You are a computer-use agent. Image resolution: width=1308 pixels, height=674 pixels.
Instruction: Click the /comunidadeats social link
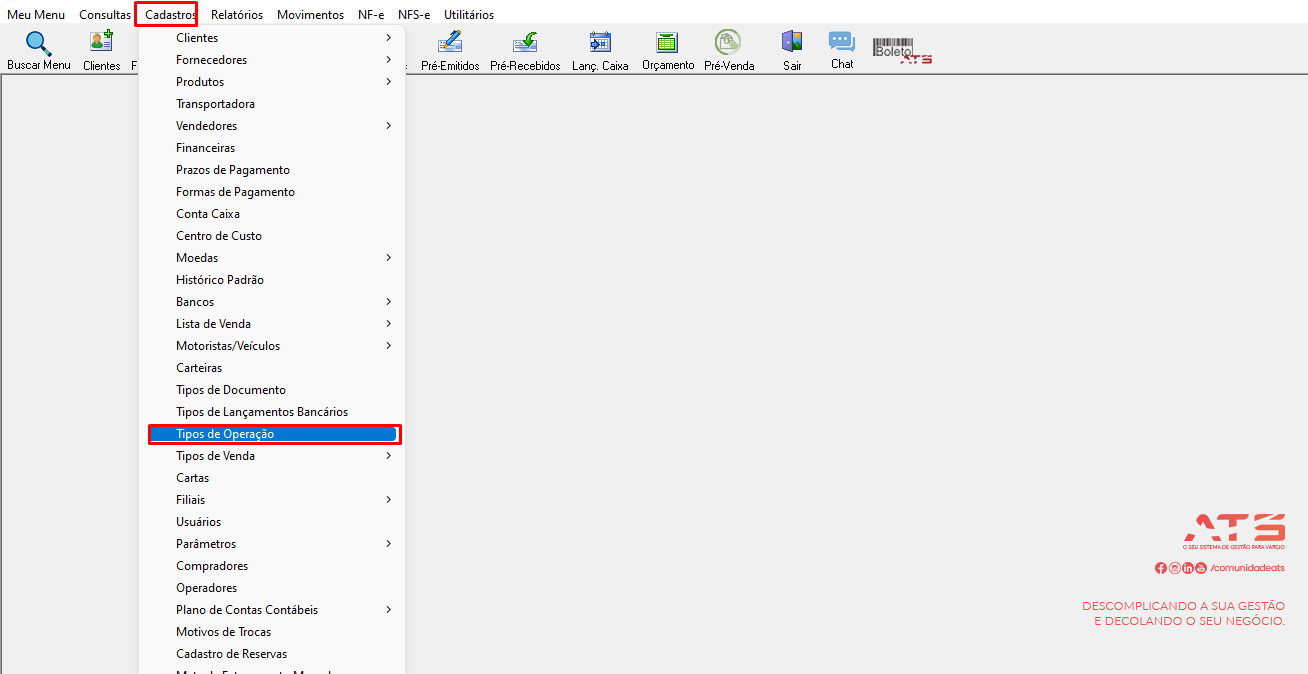click(x=1247, y=568)
